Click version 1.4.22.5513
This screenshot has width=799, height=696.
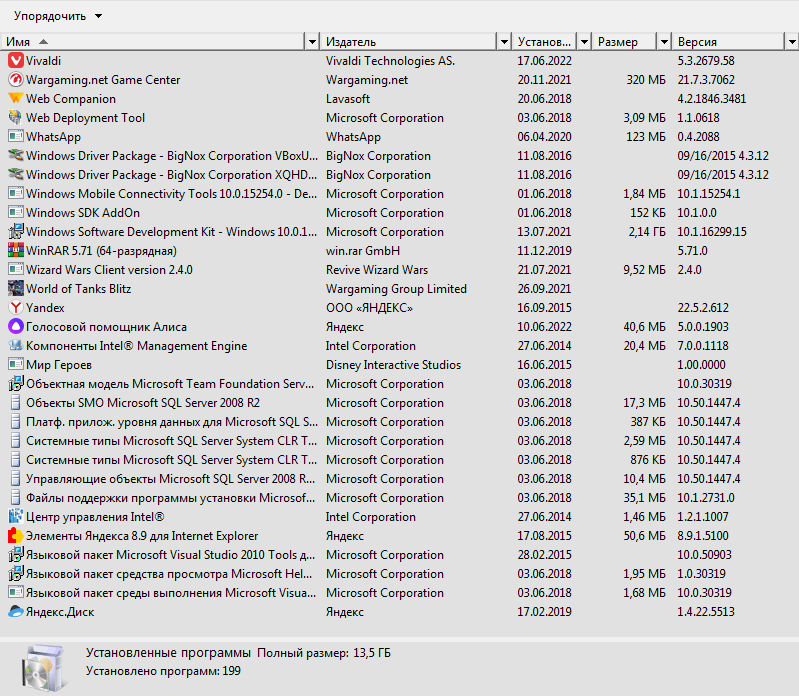[x=706, y=611]
